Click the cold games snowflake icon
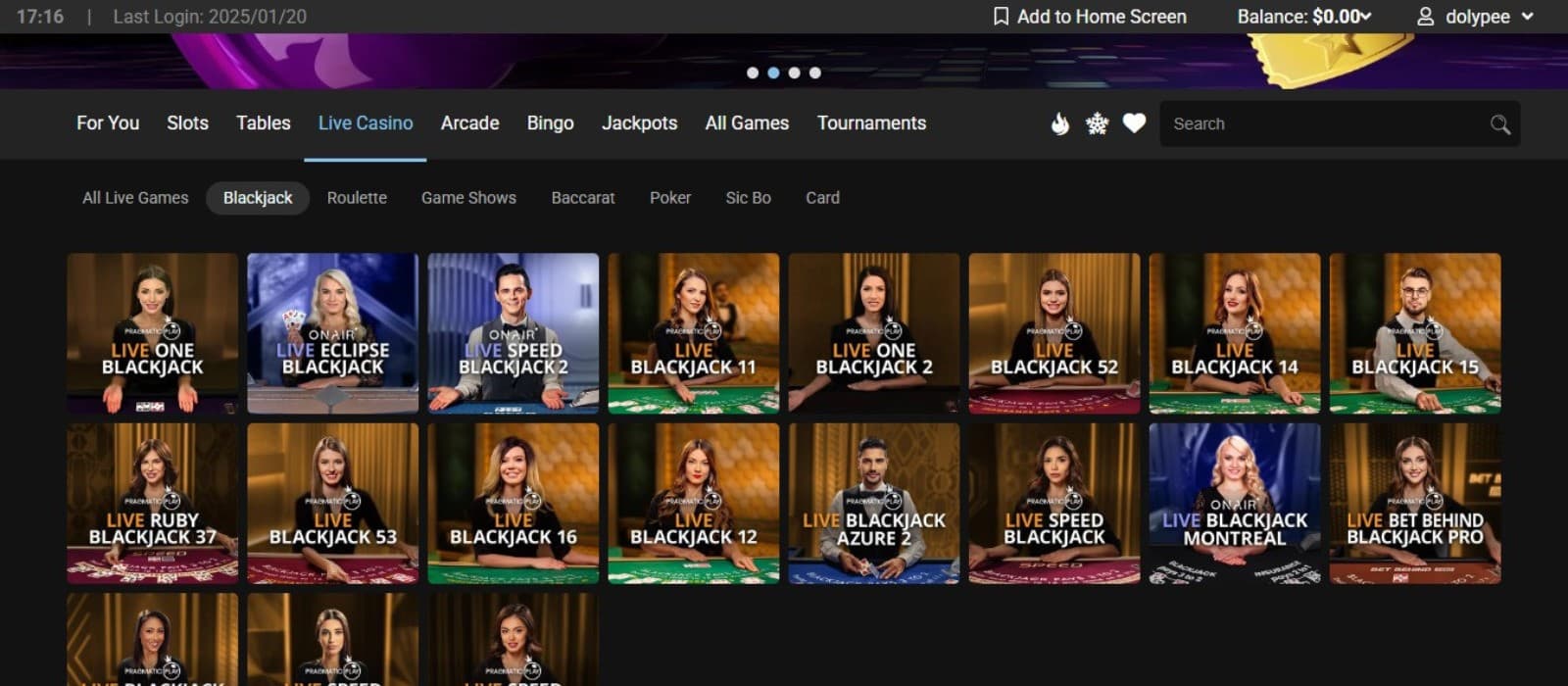The image size is (1568, 686). pyautogui.click(x=1097, y=123)
